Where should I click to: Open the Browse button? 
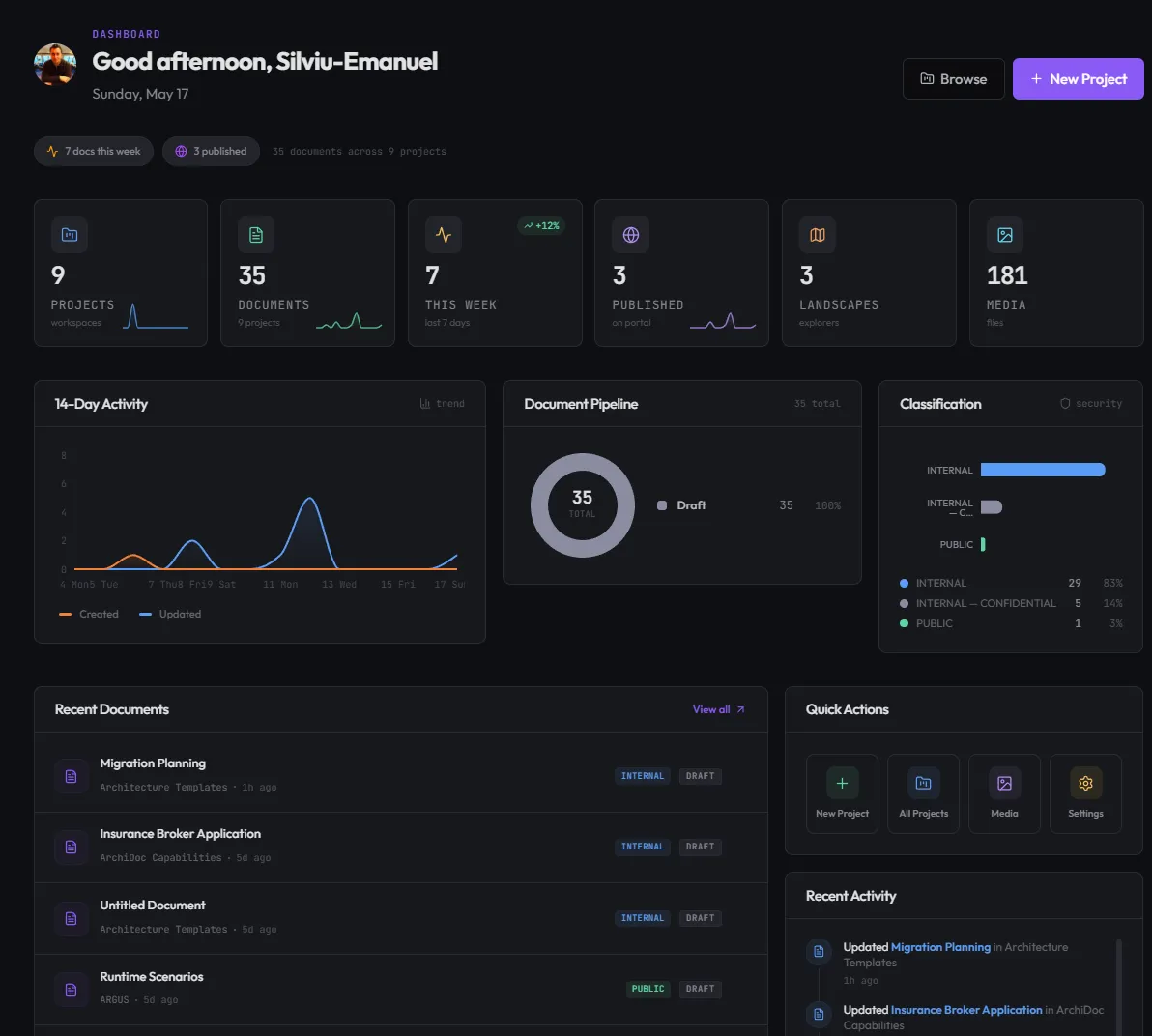point(953,78)
